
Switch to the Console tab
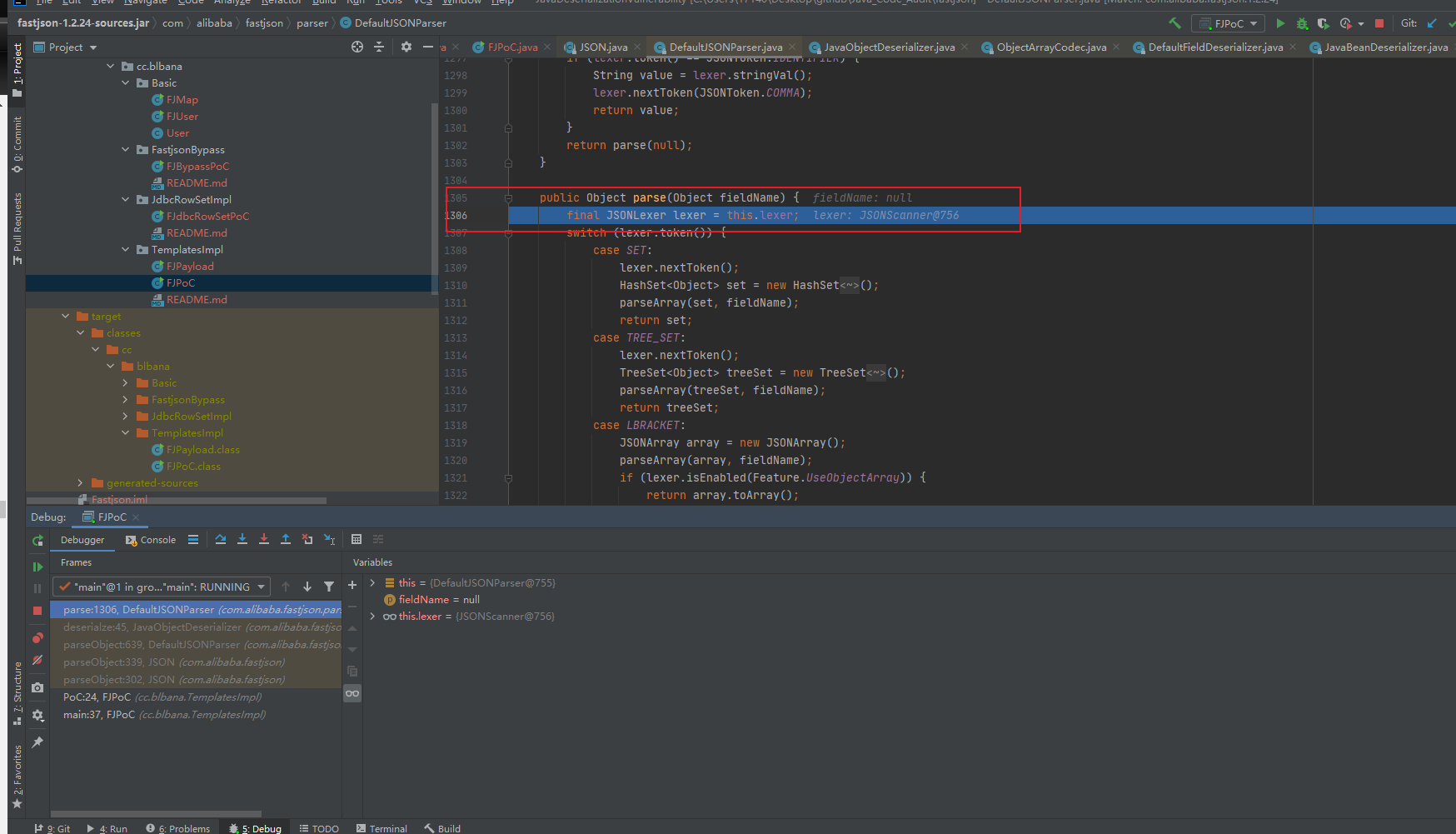(151, 540)
